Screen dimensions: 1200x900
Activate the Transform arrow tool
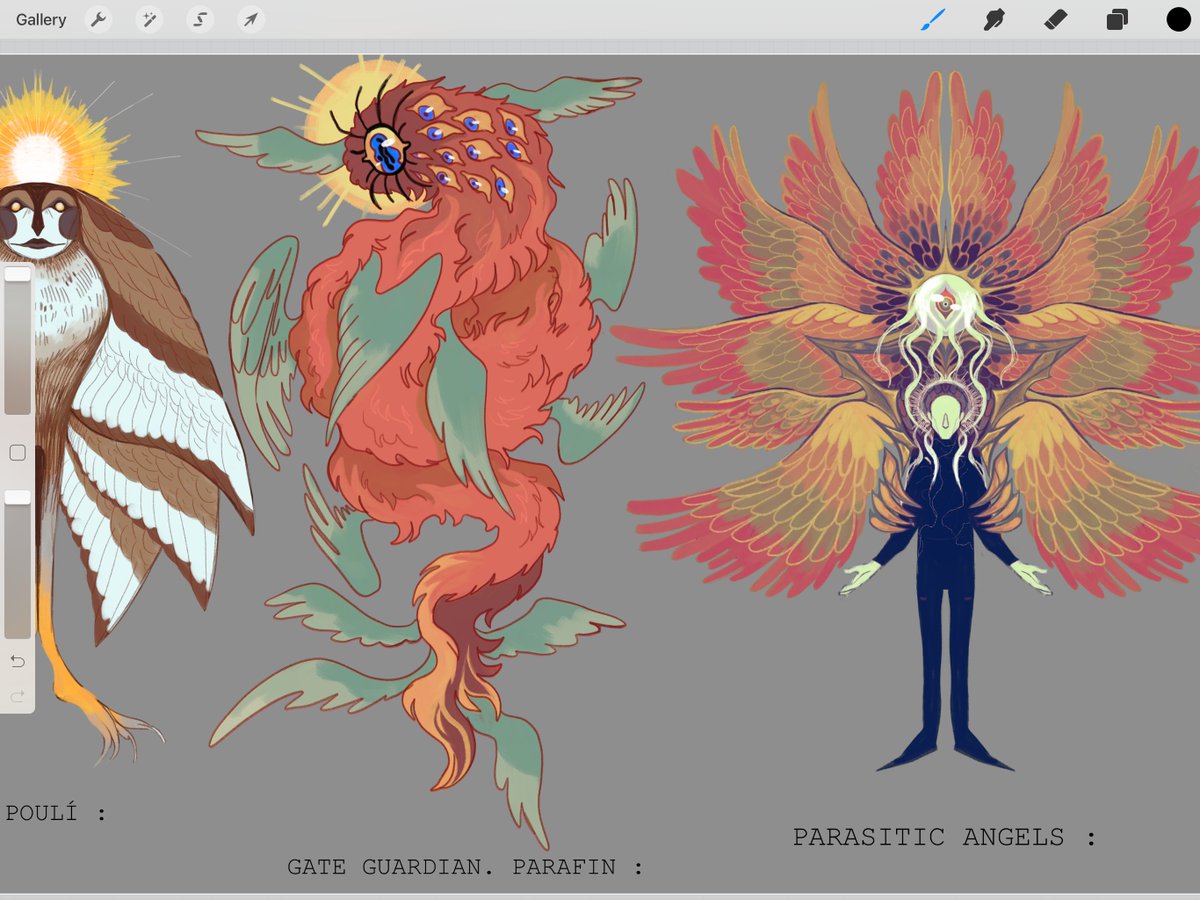coord(251,20)
